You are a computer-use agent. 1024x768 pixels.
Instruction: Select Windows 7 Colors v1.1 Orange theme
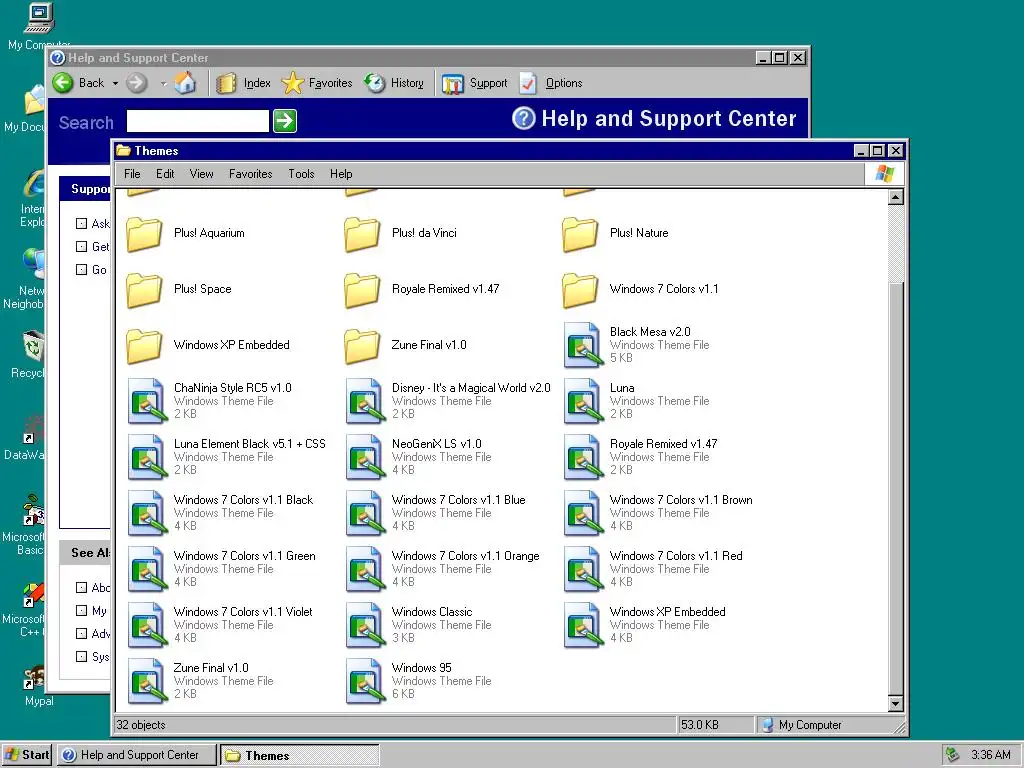click(x=443, y=569)
